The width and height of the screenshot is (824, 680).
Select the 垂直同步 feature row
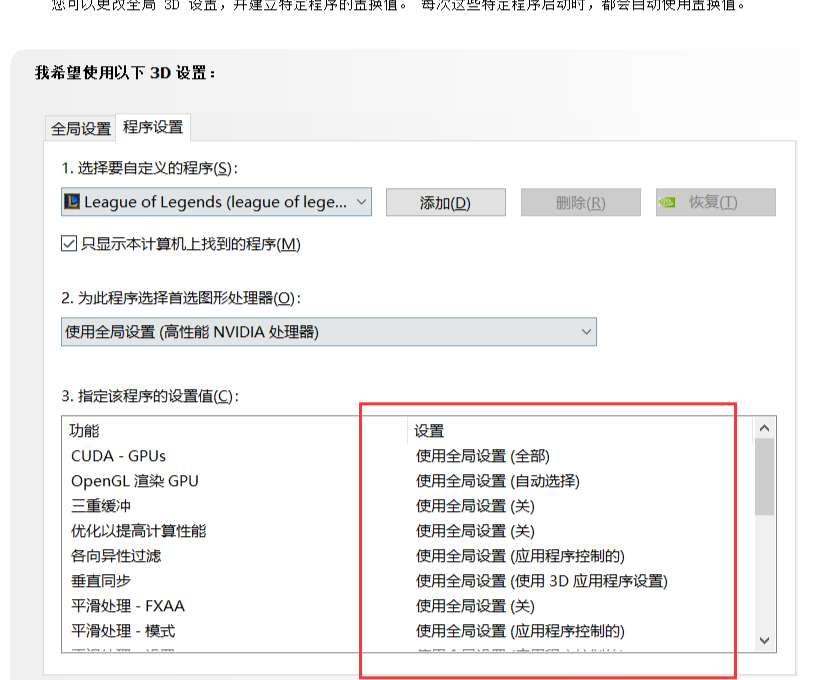(x=407, y=581)
